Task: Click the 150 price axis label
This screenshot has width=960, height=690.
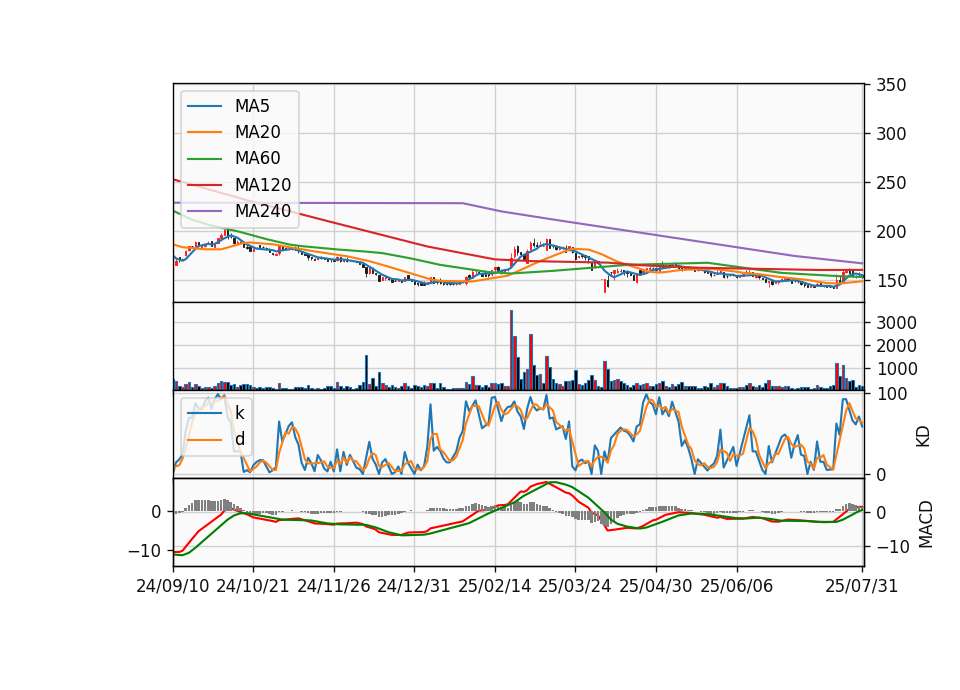Action: point(891,281)
